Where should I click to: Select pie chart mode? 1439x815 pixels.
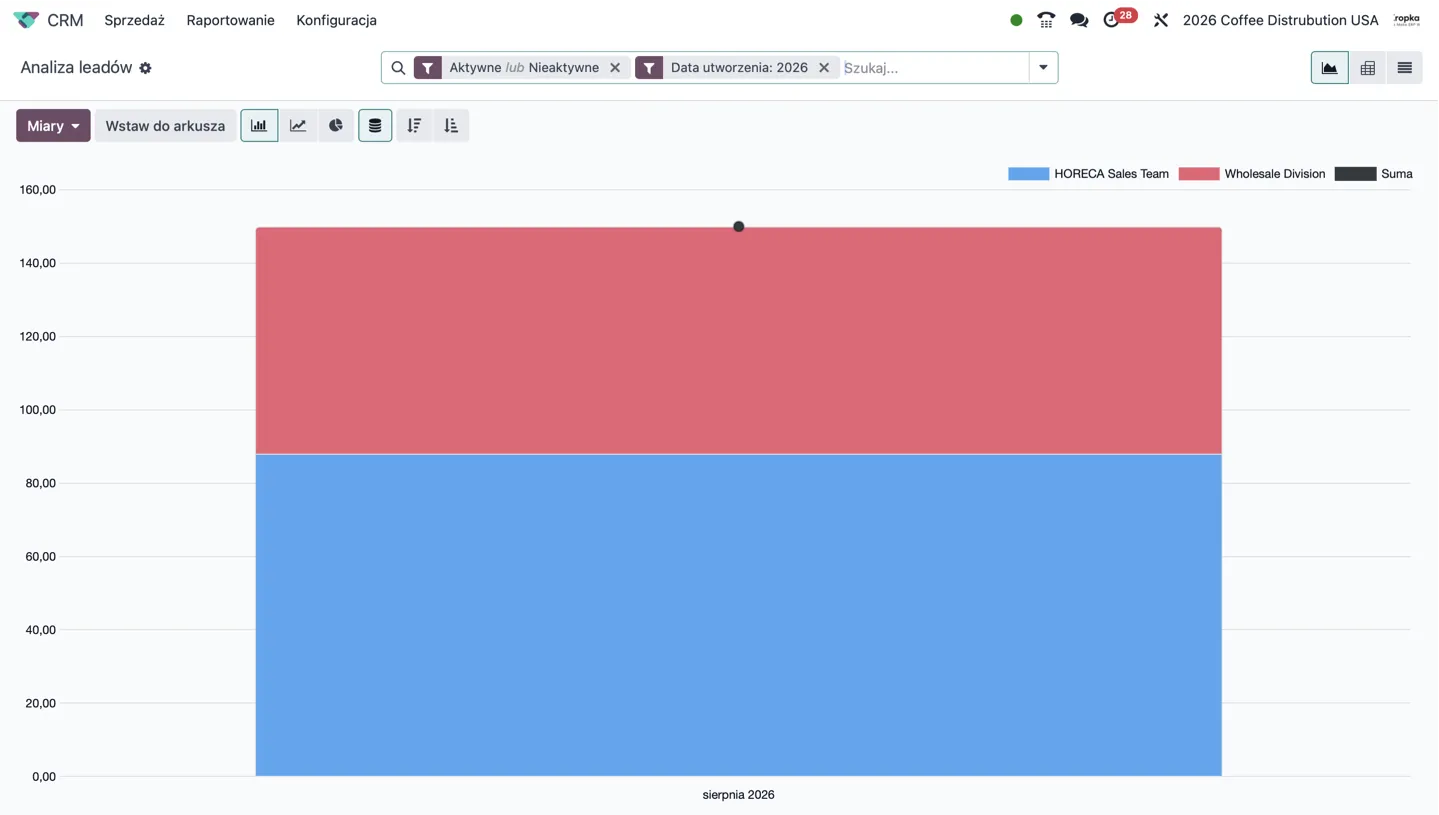point(336,126)
